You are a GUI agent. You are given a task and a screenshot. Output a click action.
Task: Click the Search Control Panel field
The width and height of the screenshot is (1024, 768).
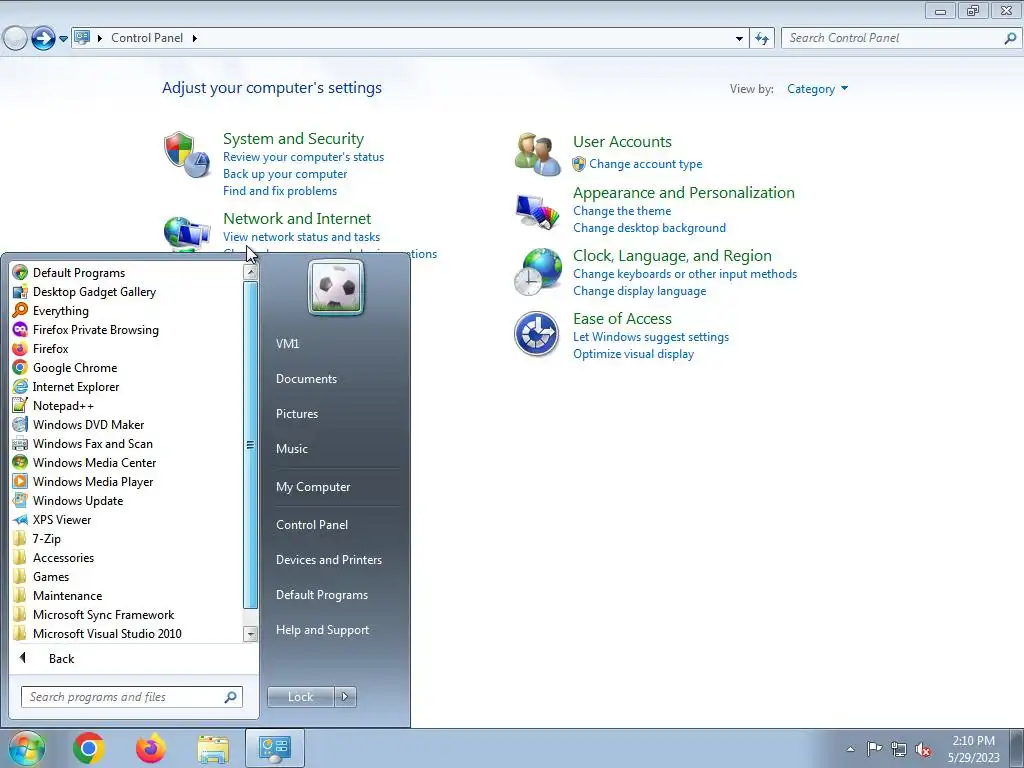(900, 39)
